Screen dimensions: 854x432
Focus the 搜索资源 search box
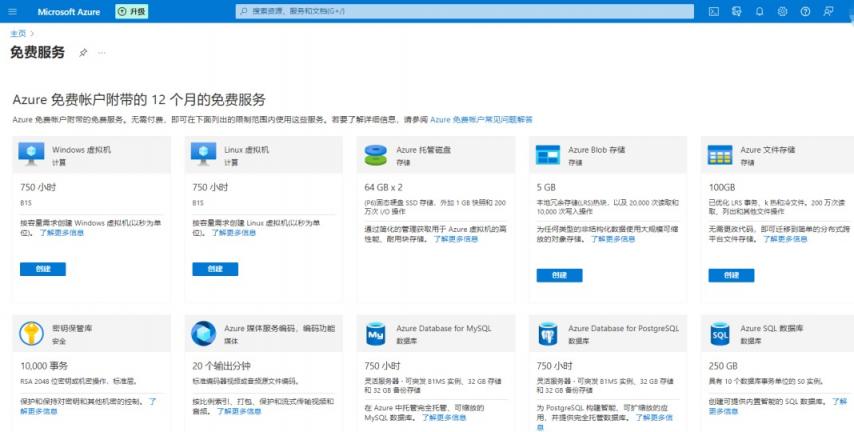pyautogui.click(x=465, y=11)
